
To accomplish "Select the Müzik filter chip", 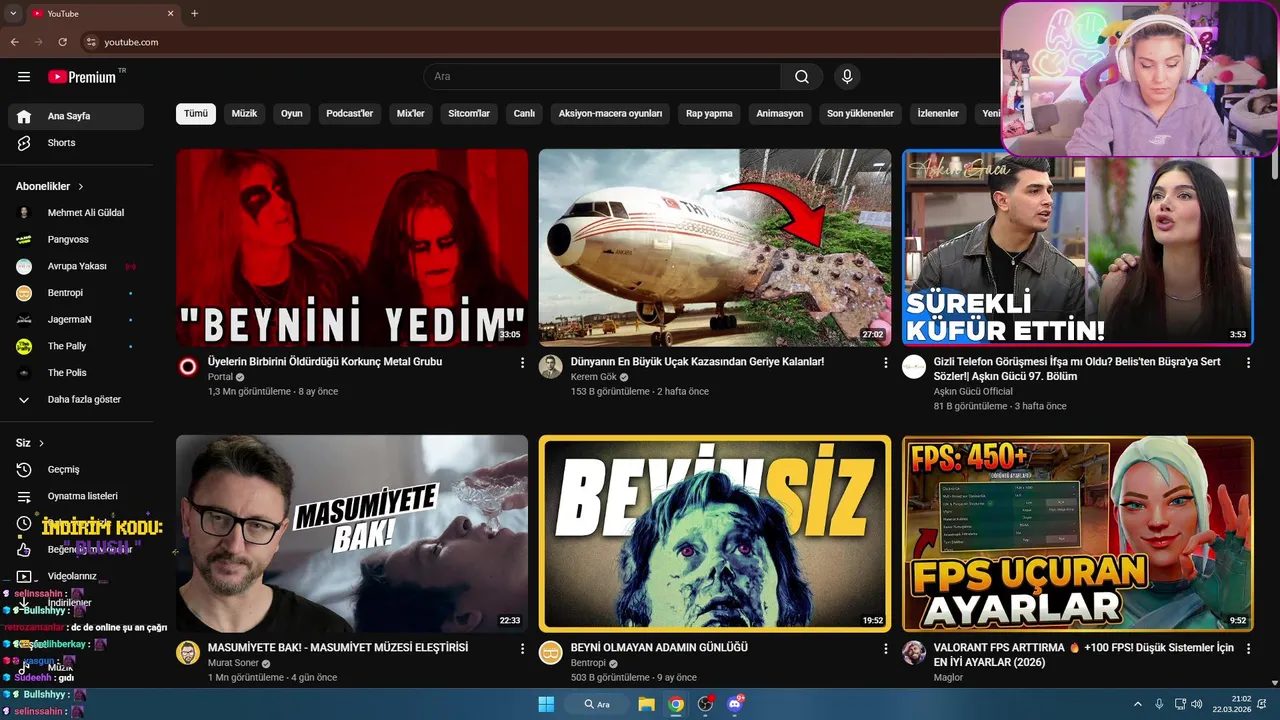I will pyautogui.click(x=244, y=114).
